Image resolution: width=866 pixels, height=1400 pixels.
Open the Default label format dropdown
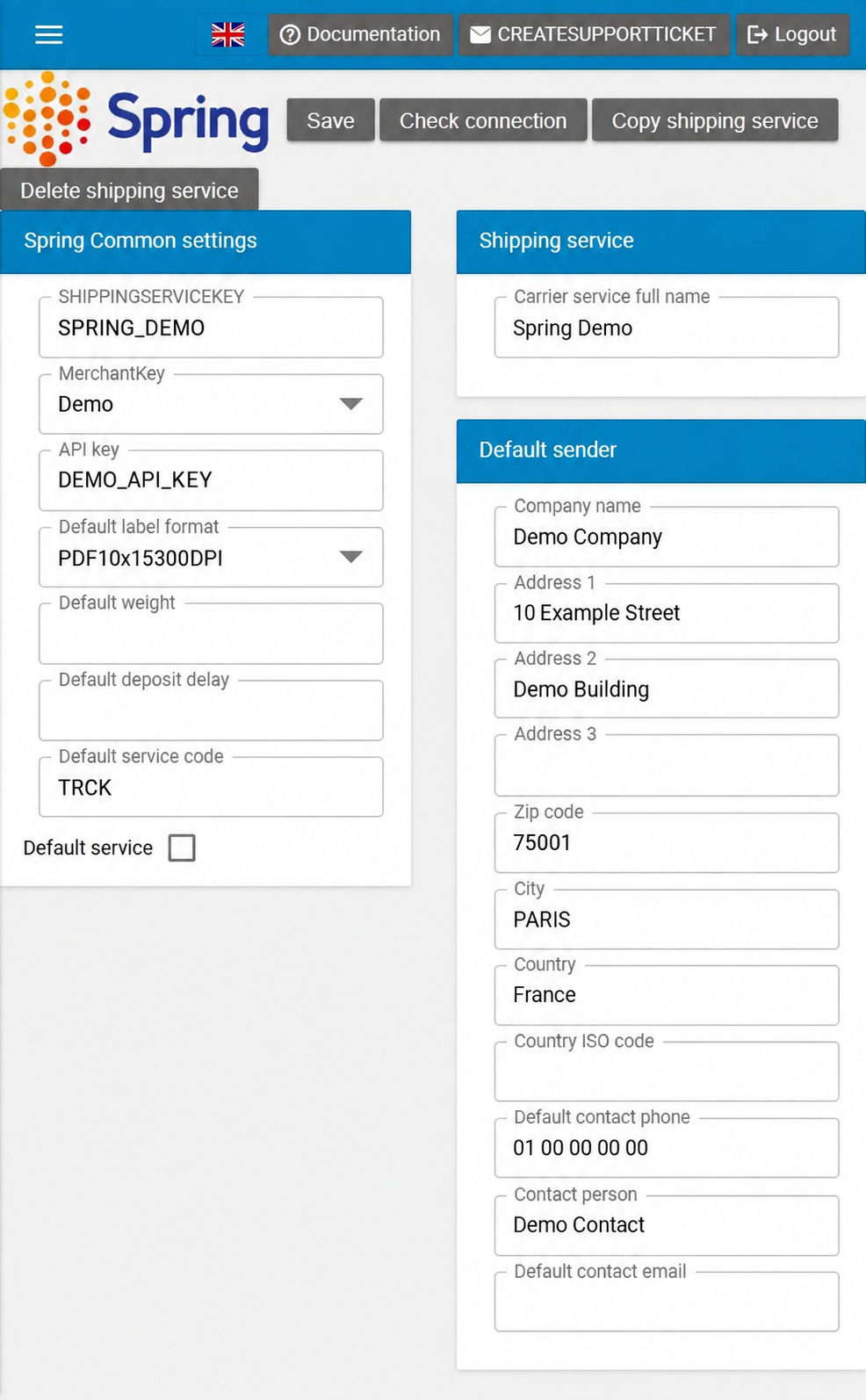point(211,557)
